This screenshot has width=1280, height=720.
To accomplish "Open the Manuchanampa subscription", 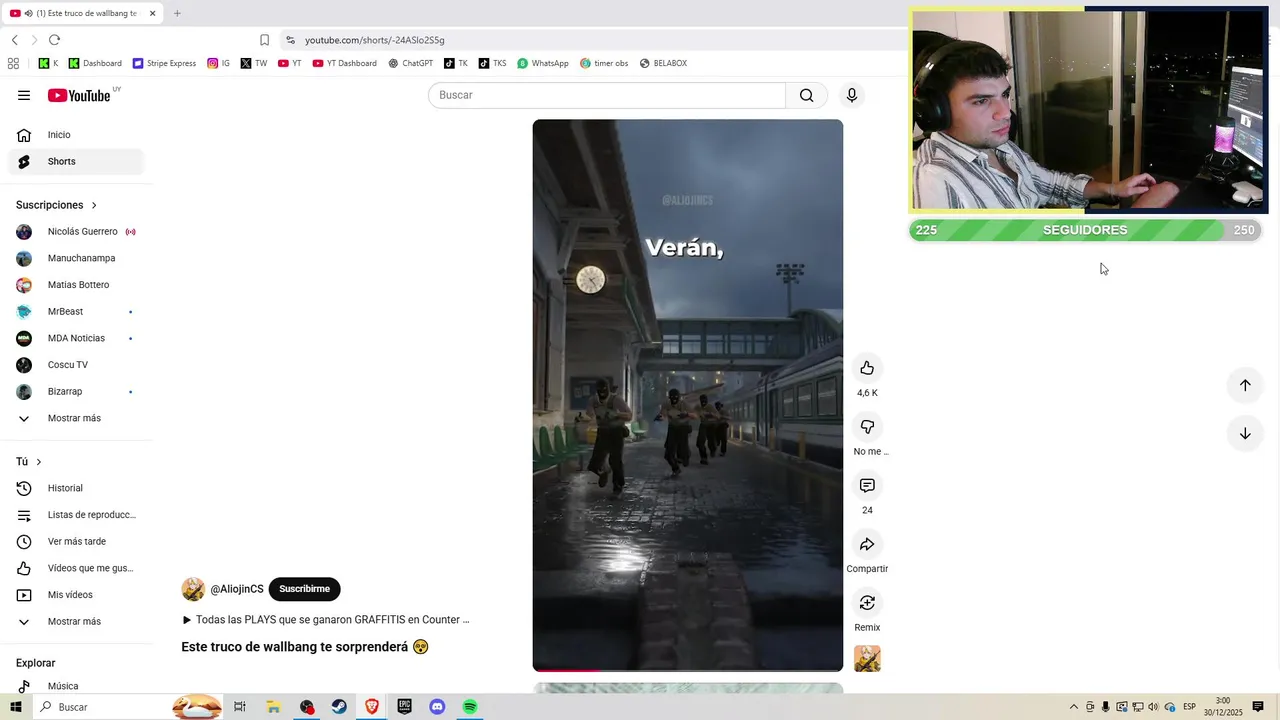I will click(76, 258).
